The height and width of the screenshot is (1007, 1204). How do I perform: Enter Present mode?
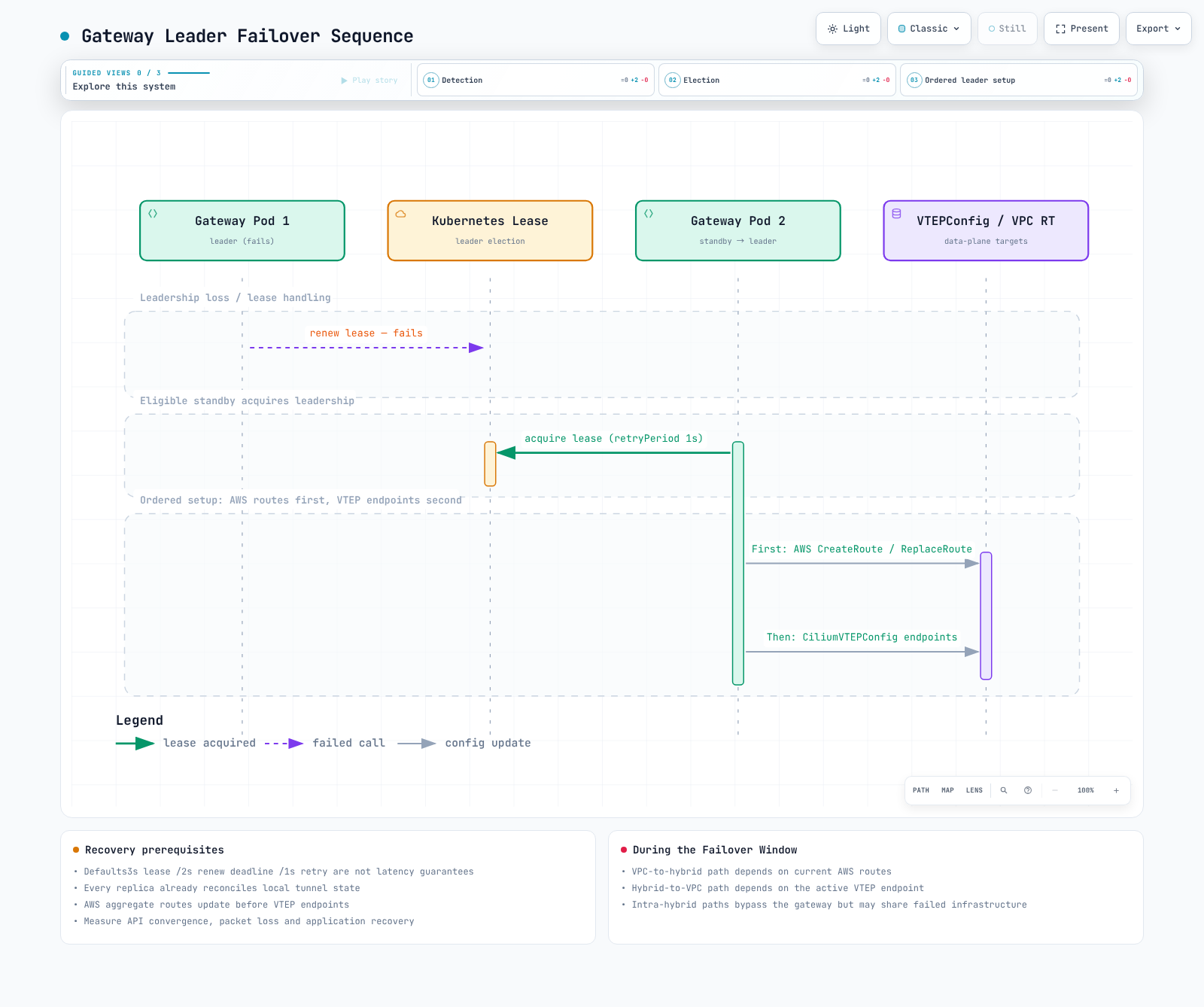[x=1081, y=29]
